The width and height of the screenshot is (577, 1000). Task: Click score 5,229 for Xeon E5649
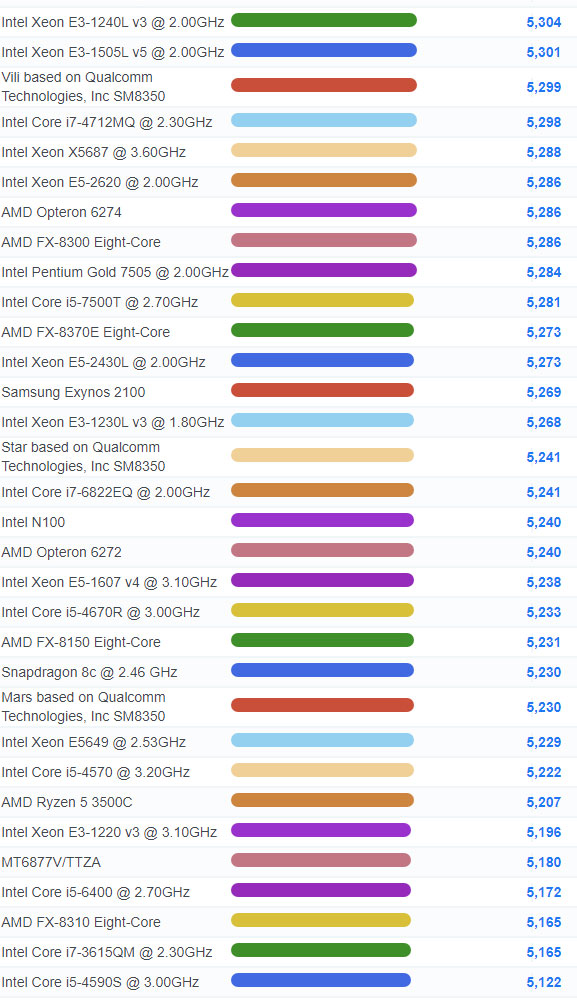coord(544,742)
